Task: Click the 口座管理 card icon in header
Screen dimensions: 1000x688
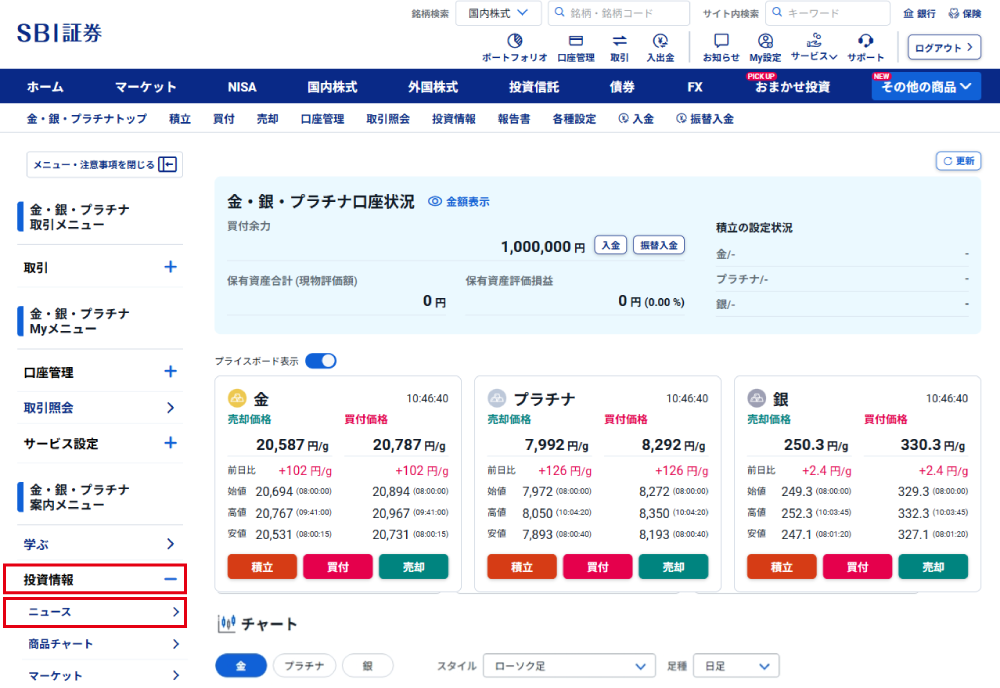Action: (x=576, y=42)
